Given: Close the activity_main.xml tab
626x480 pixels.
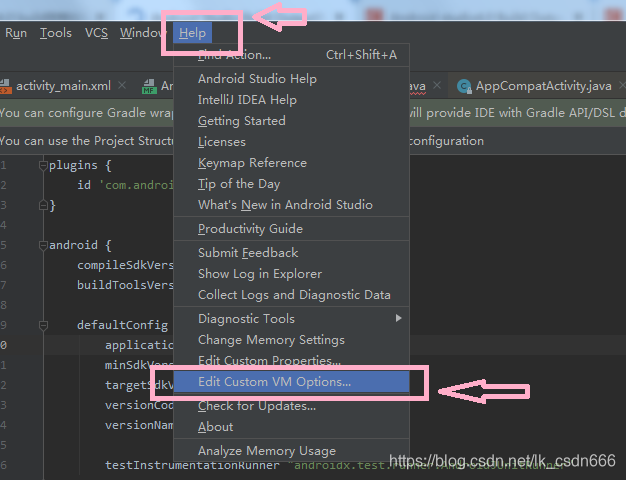Looking at the screenshot, I should (122, 85).
